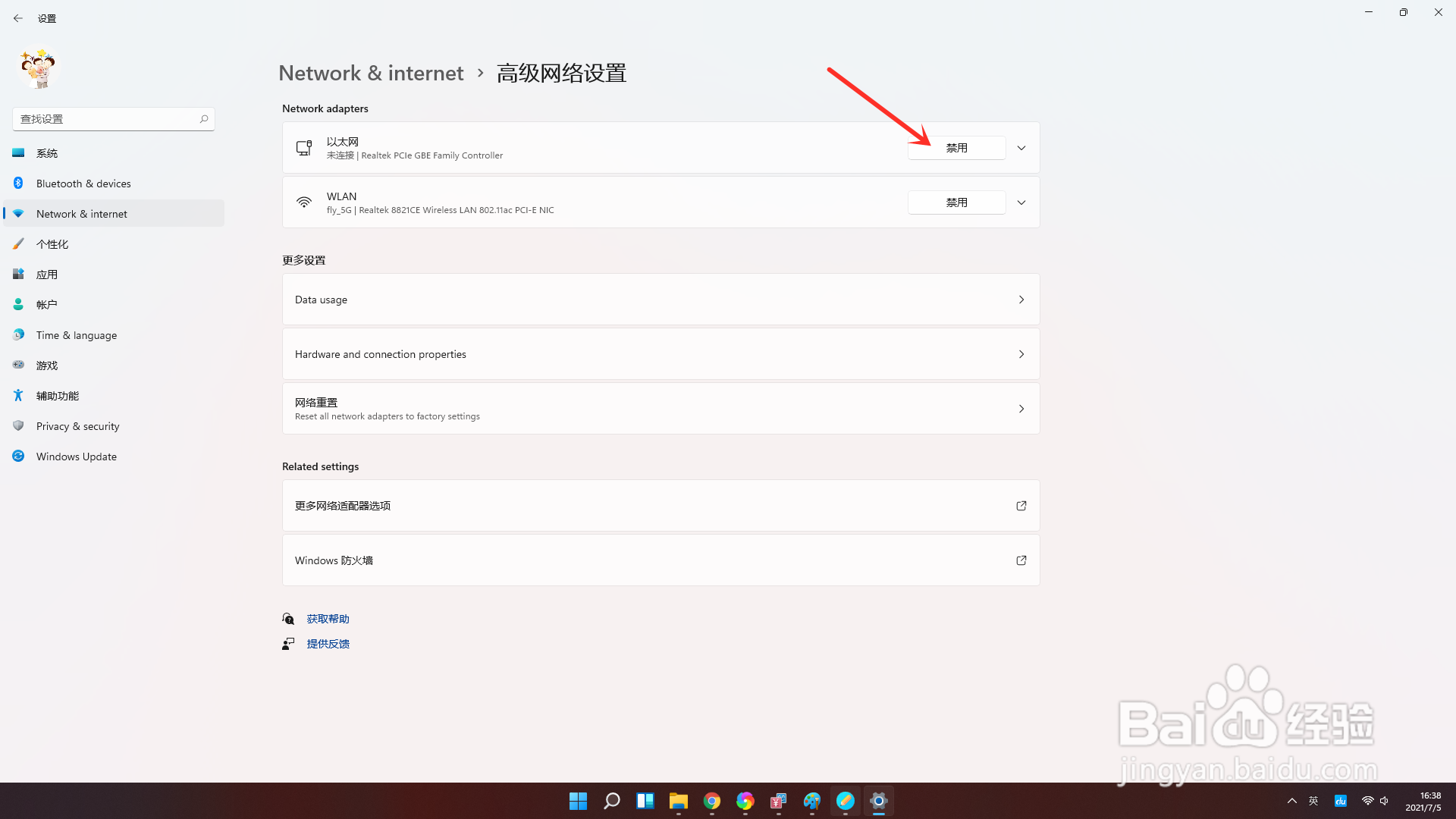Open Time & language category
The height and width of the screenshot is (819, 1456).
114,335
